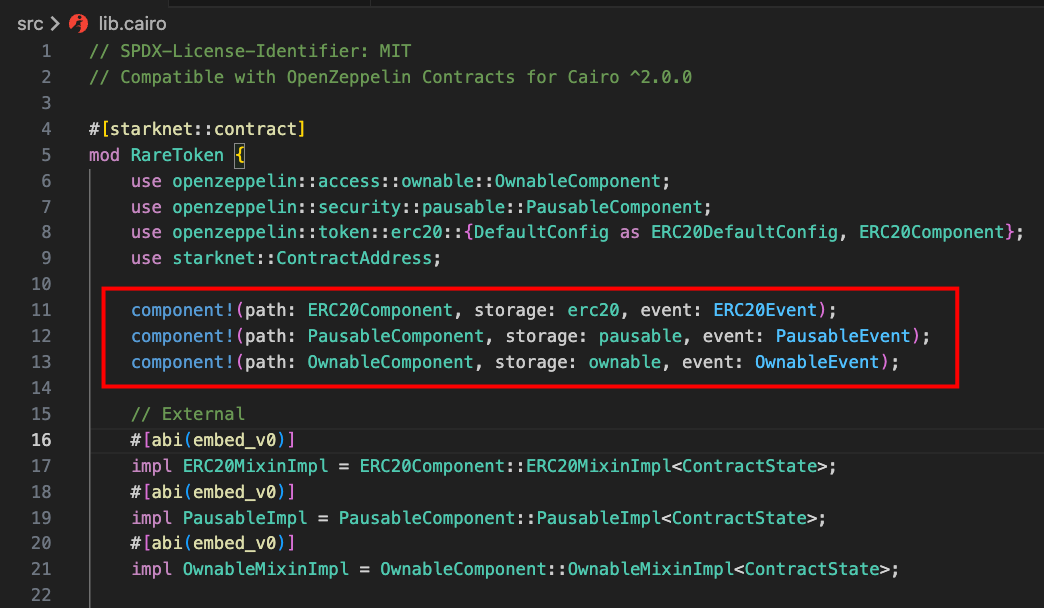Click OwnableComponent in the line 6 import
The image size is (1044, 608).
click(578, 181)
